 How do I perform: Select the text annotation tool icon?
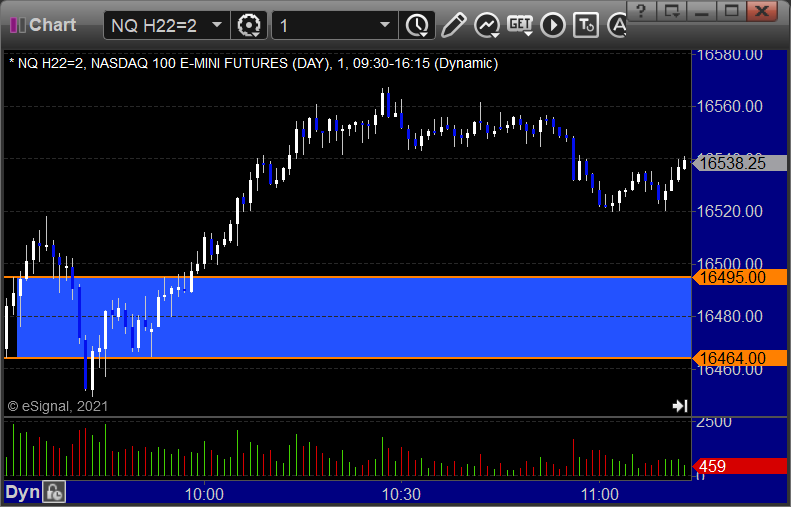pos(586,25)
